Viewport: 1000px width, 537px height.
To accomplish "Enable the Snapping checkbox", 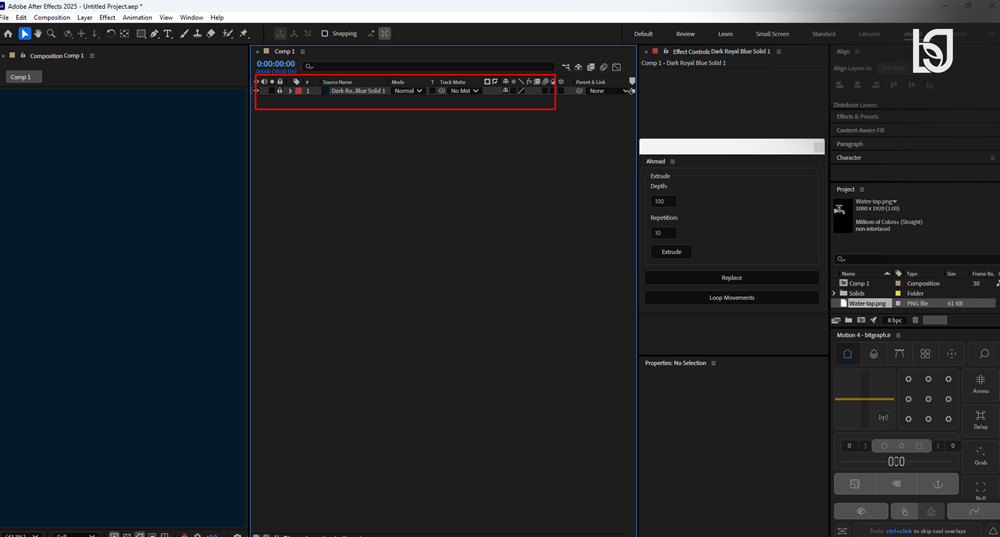I will [x=325, y=34].
